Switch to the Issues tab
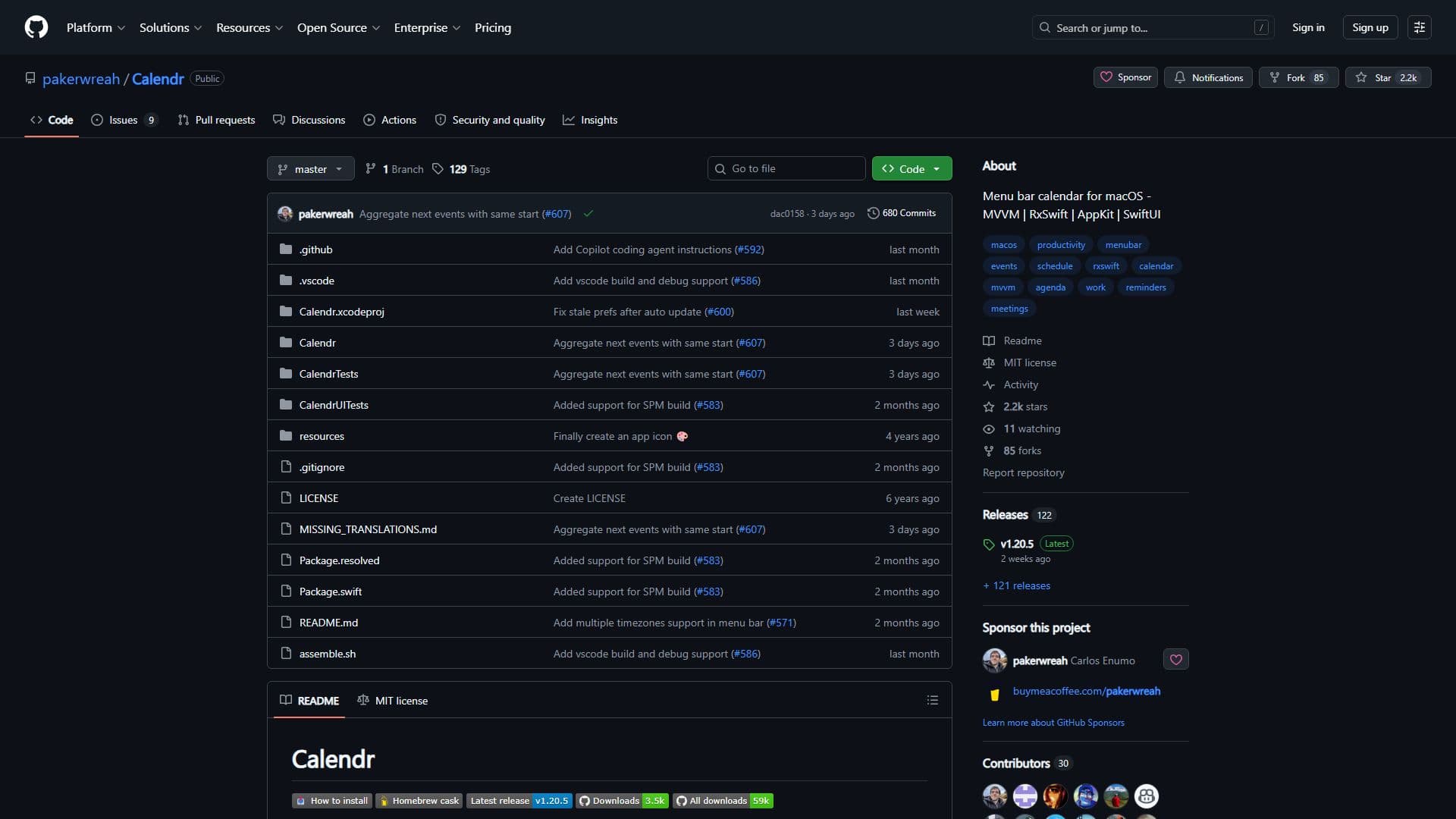Viewport: 1456px width, 819px height. (x=124, y=120)
